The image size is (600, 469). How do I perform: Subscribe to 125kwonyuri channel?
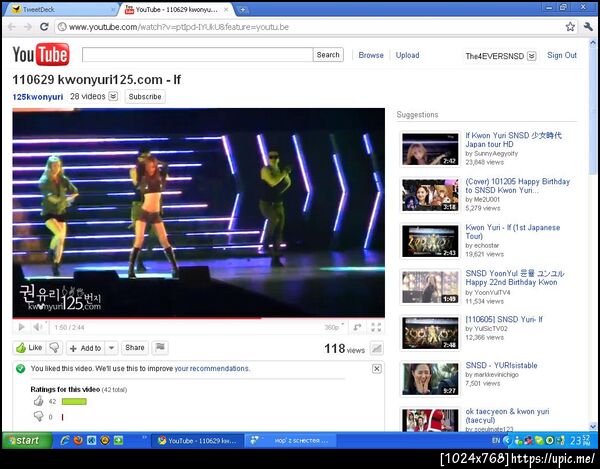point(145,96)
